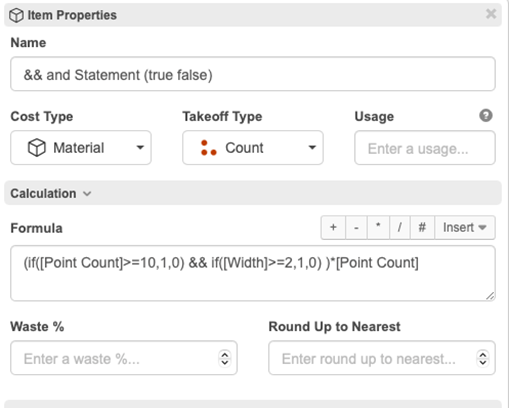Click the Round Up to Nearest field
Viewport: 509px width, 408px height.
pyautogui.click(x=382, y=358)
